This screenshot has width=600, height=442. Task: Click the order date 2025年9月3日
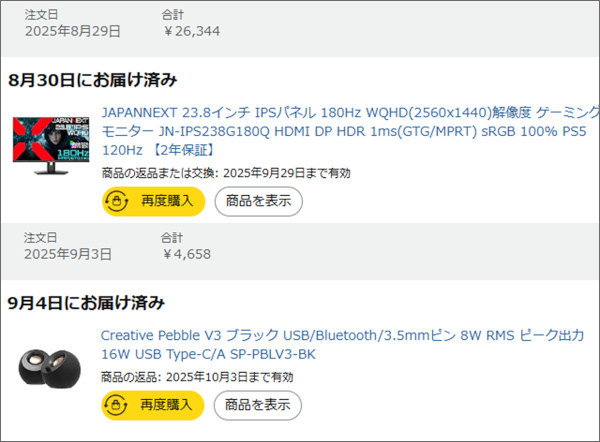68,254
